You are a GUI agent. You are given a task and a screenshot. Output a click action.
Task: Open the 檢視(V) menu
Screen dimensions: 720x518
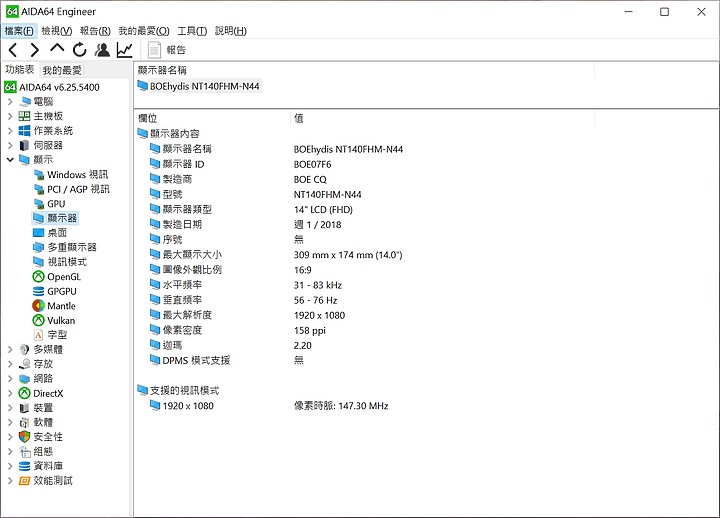tap(56, 31)
